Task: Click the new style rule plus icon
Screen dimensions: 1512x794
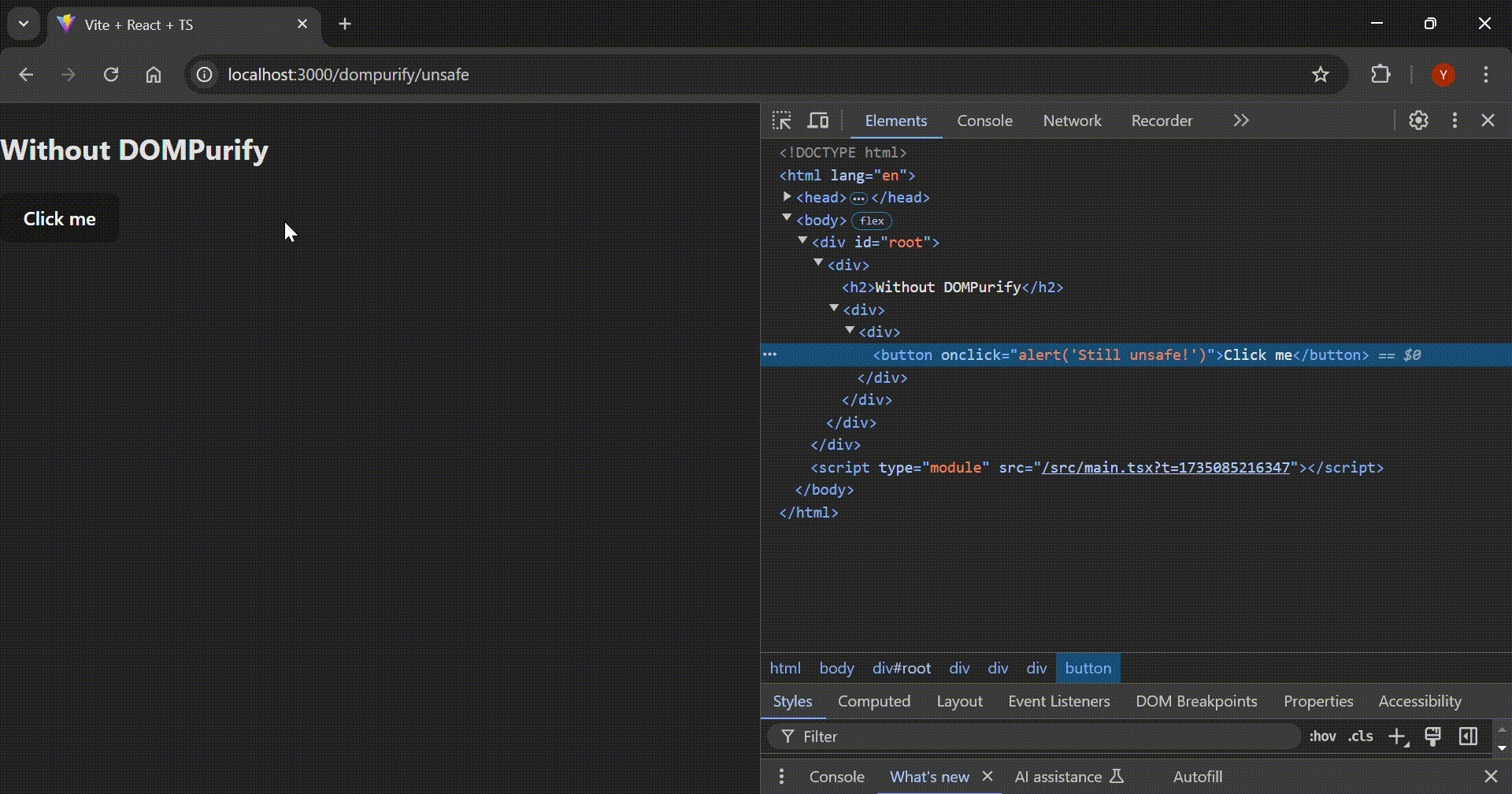Action: coord(1398,736)
